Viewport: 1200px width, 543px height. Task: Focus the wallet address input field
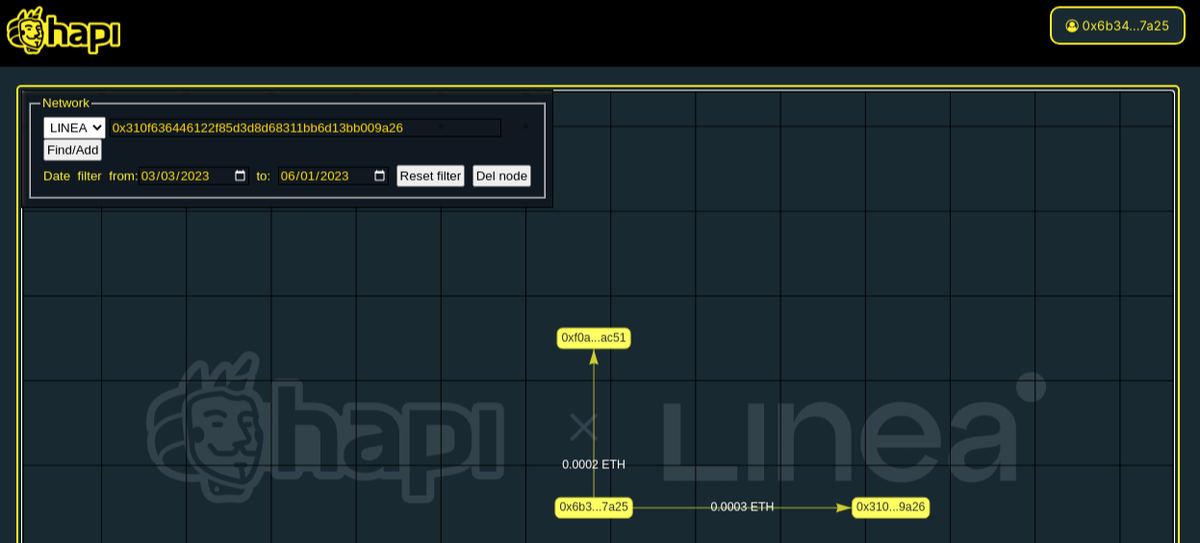click(x=305, y=128)
